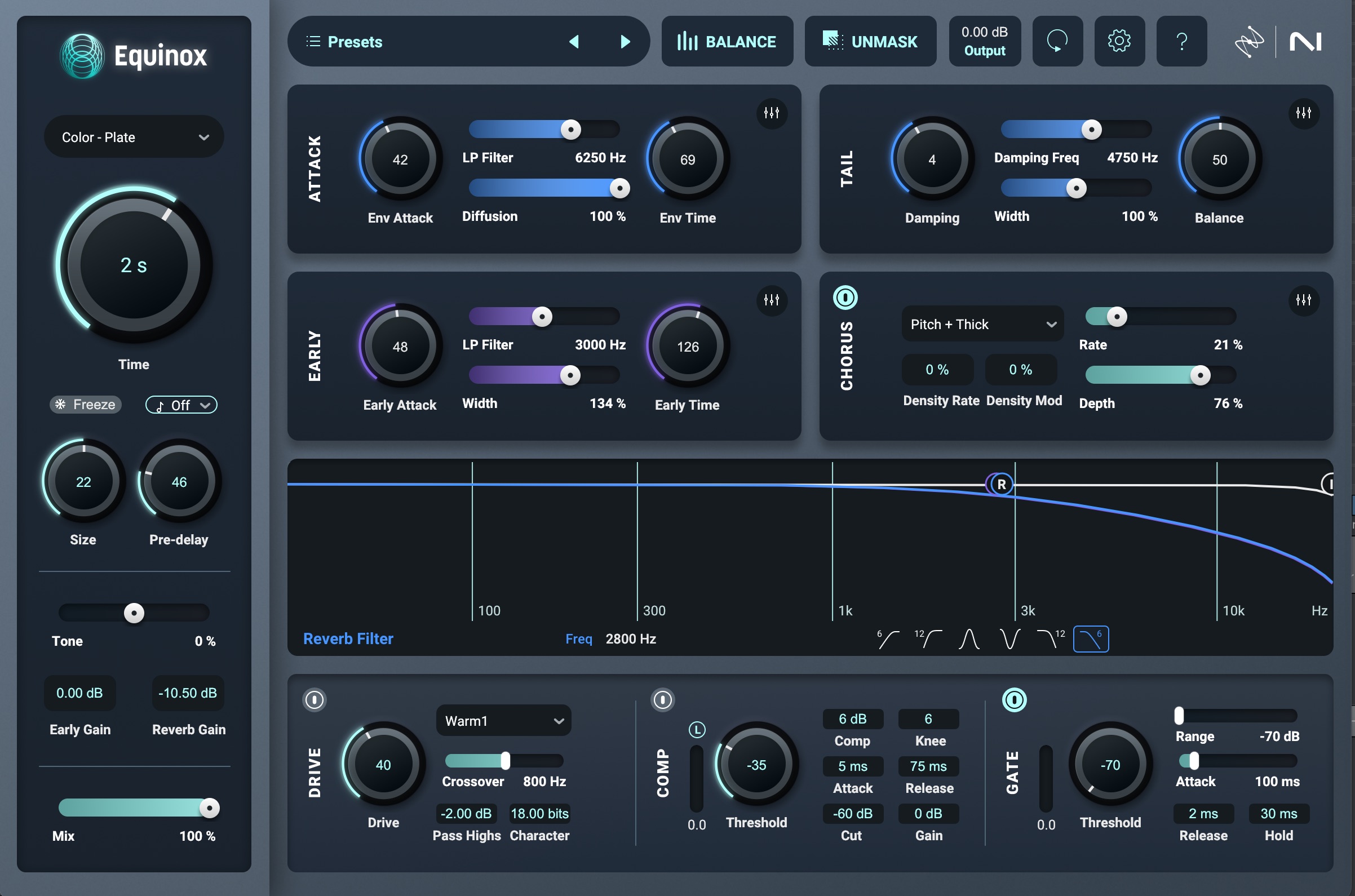Select the 12 dB high-cut filter shape
Image resolution: width=1355 pixels, height=896 pixels.
(x=1051, y=639)
